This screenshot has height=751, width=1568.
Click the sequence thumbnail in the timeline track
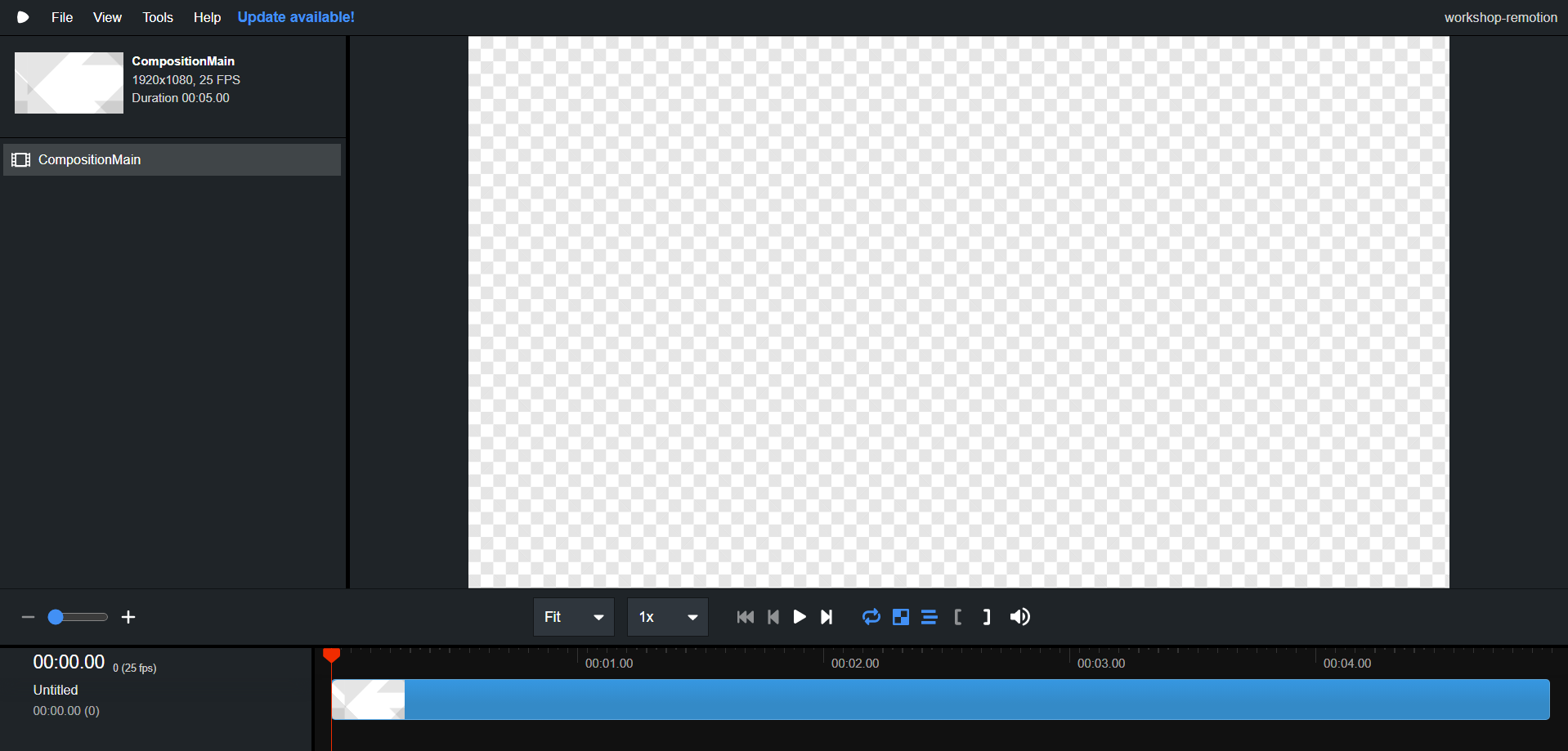[x=368, y=700]
